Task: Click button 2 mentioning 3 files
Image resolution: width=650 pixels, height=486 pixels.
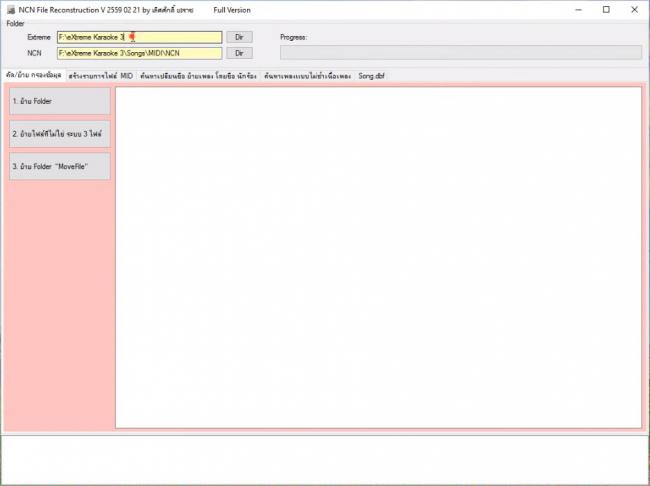Action: (x=60, y=134)
